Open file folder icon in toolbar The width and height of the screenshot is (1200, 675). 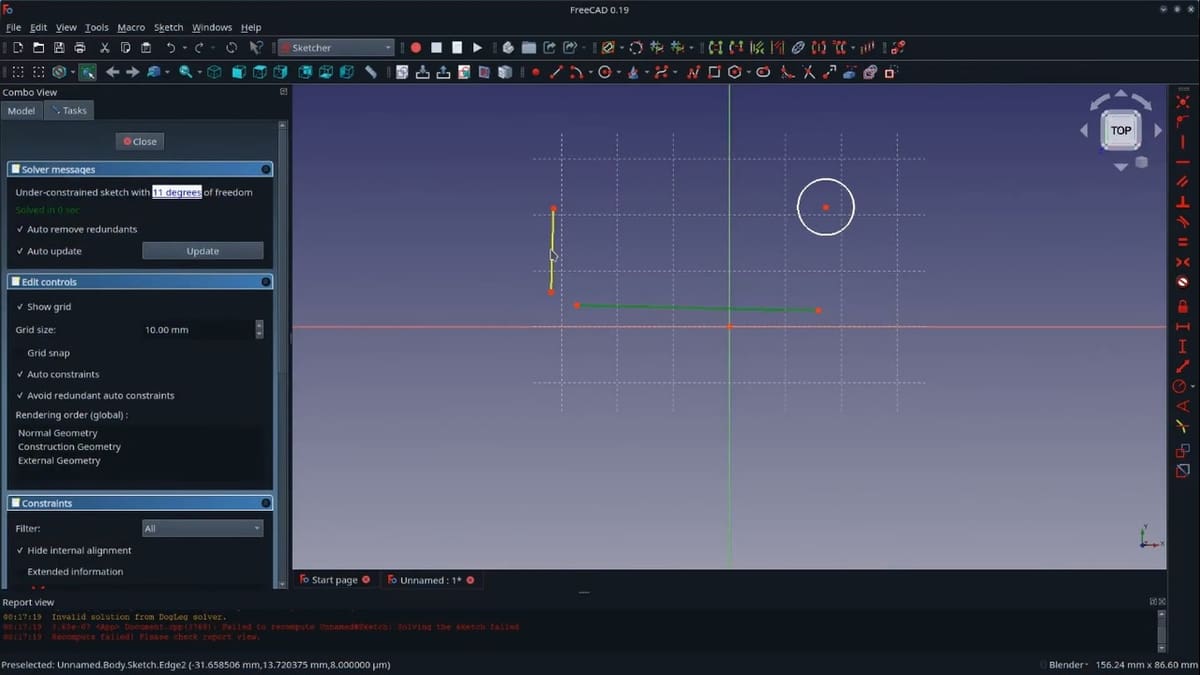38,47
